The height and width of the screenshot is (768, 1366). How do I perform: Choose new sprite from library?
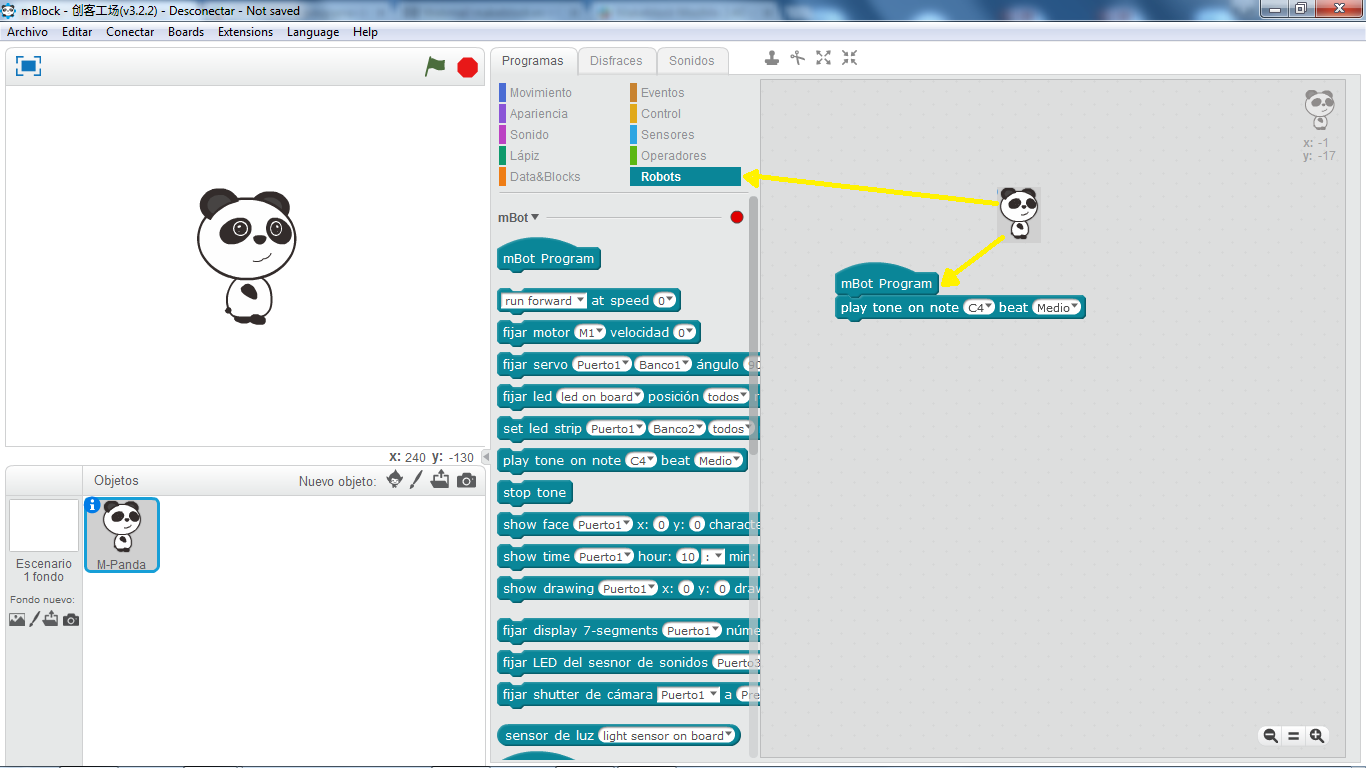(395, 480)
